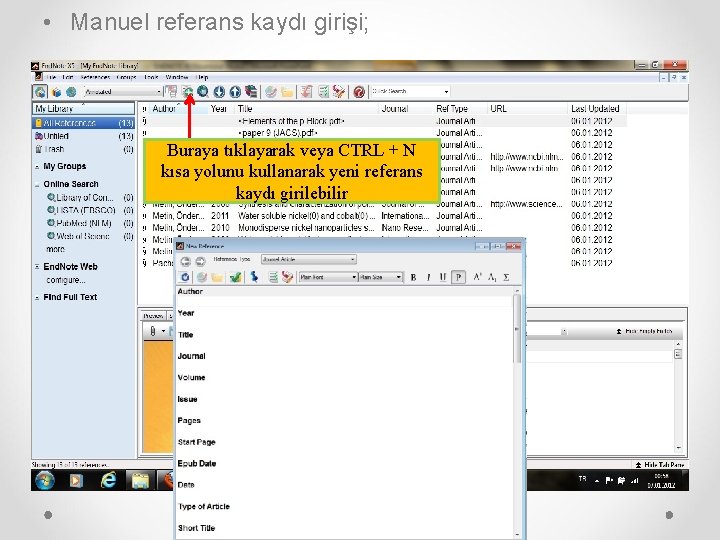Toggle Plain text P button
The height and width of the screenshot is (540, 720).
pyautogui.click(x=458, y=277)
